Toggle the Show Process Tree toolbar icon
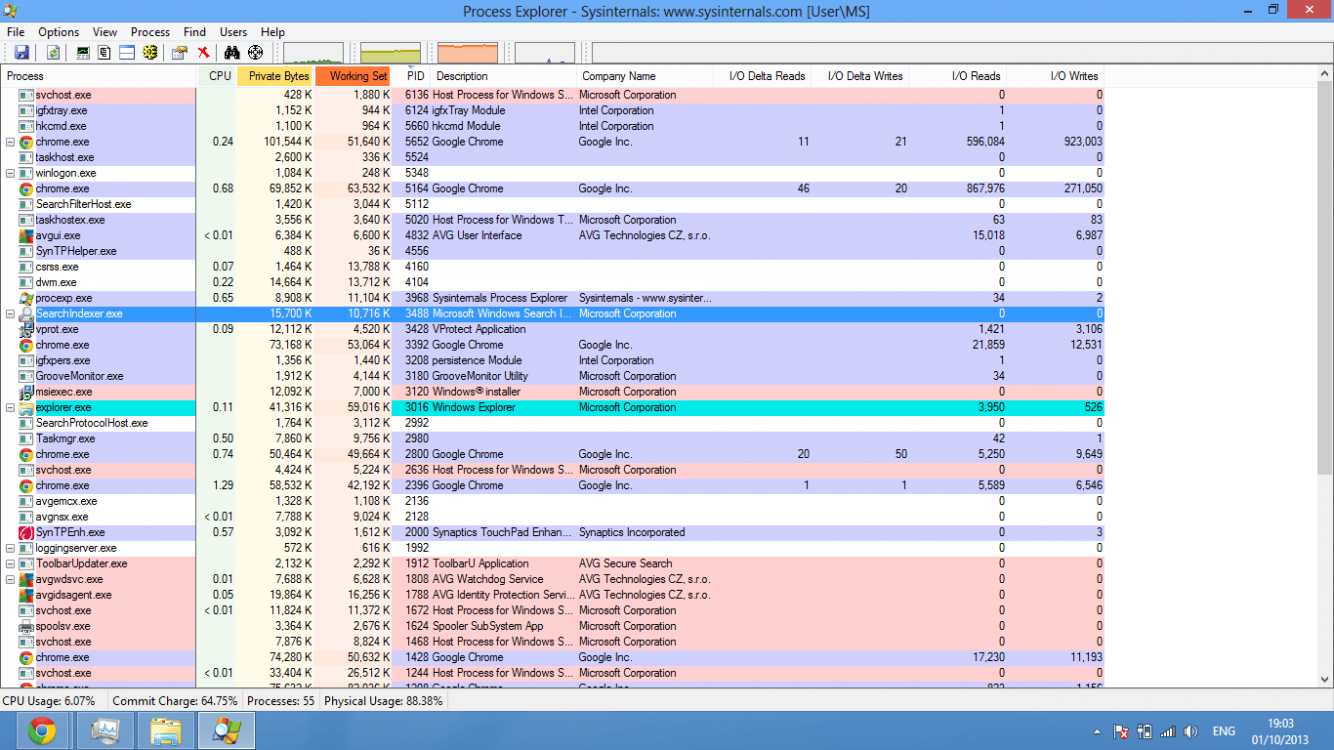Screen dimensions: 1334x750 [x=105, y=53]
